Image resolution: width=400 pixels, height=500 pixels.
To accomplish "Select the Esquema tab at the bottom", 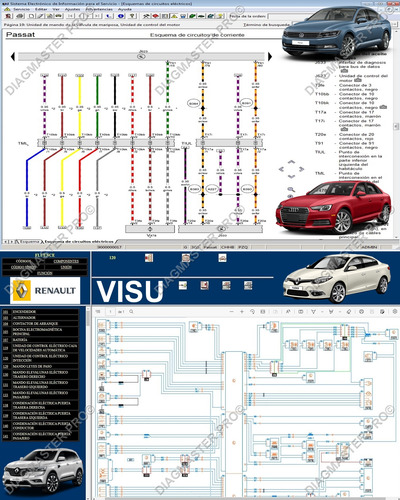I will pyautogui.click(x=30, y=241).
